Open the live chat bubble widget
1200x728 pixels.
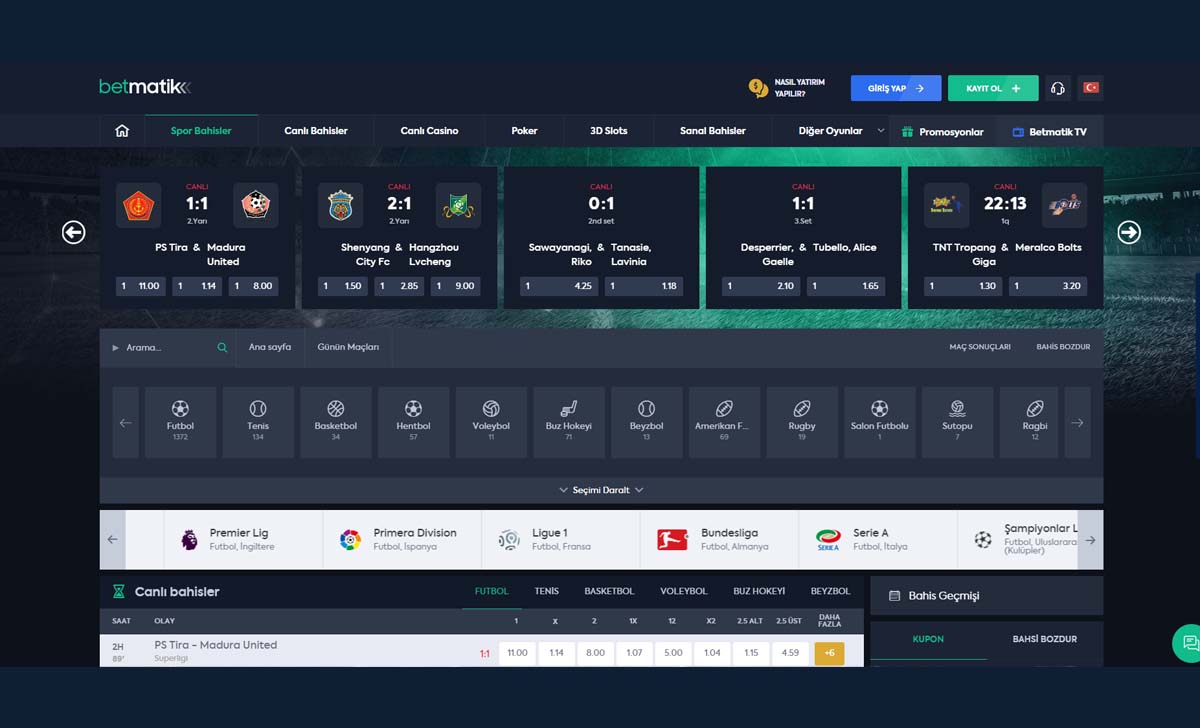1188,643
